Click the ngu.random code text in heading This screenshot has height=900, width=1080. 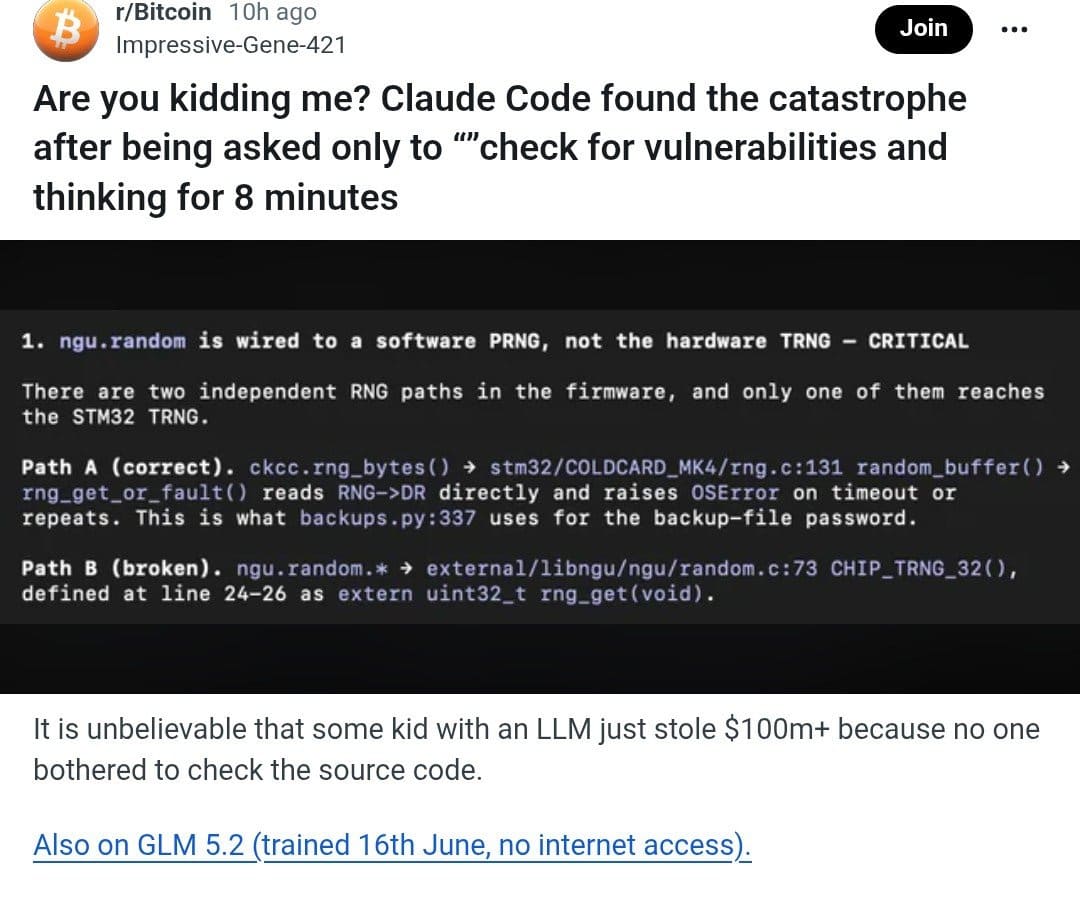(x=123, y=341)
